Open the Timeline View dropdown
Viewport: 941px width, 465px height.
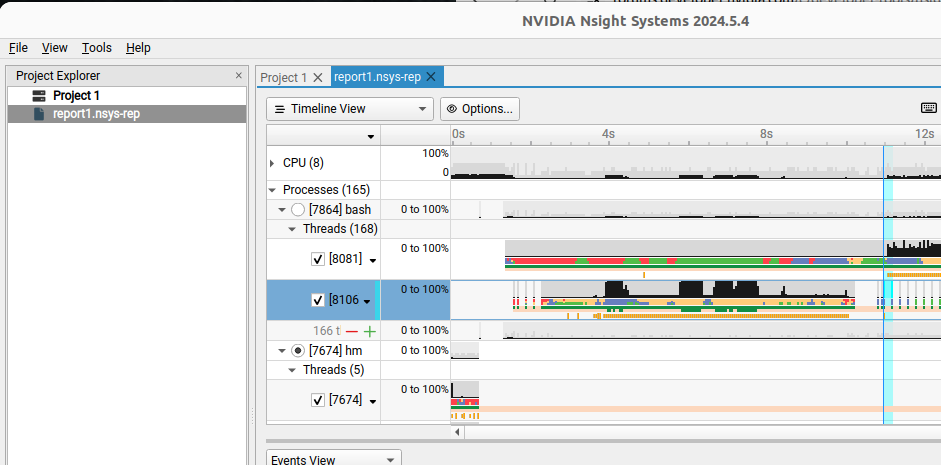[350, 109]
